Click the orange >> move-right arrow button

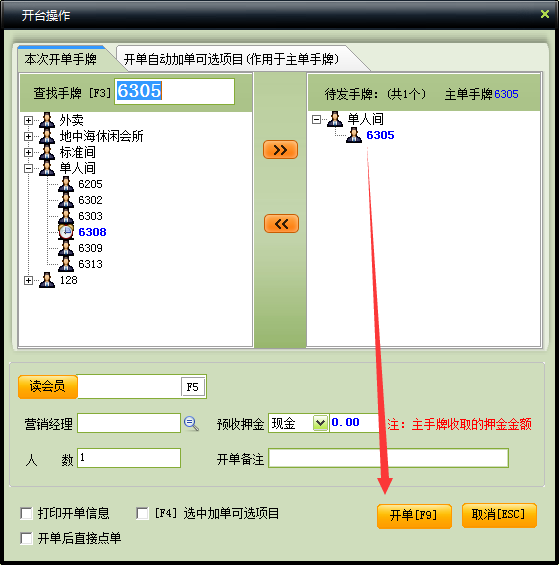(280, 150)
